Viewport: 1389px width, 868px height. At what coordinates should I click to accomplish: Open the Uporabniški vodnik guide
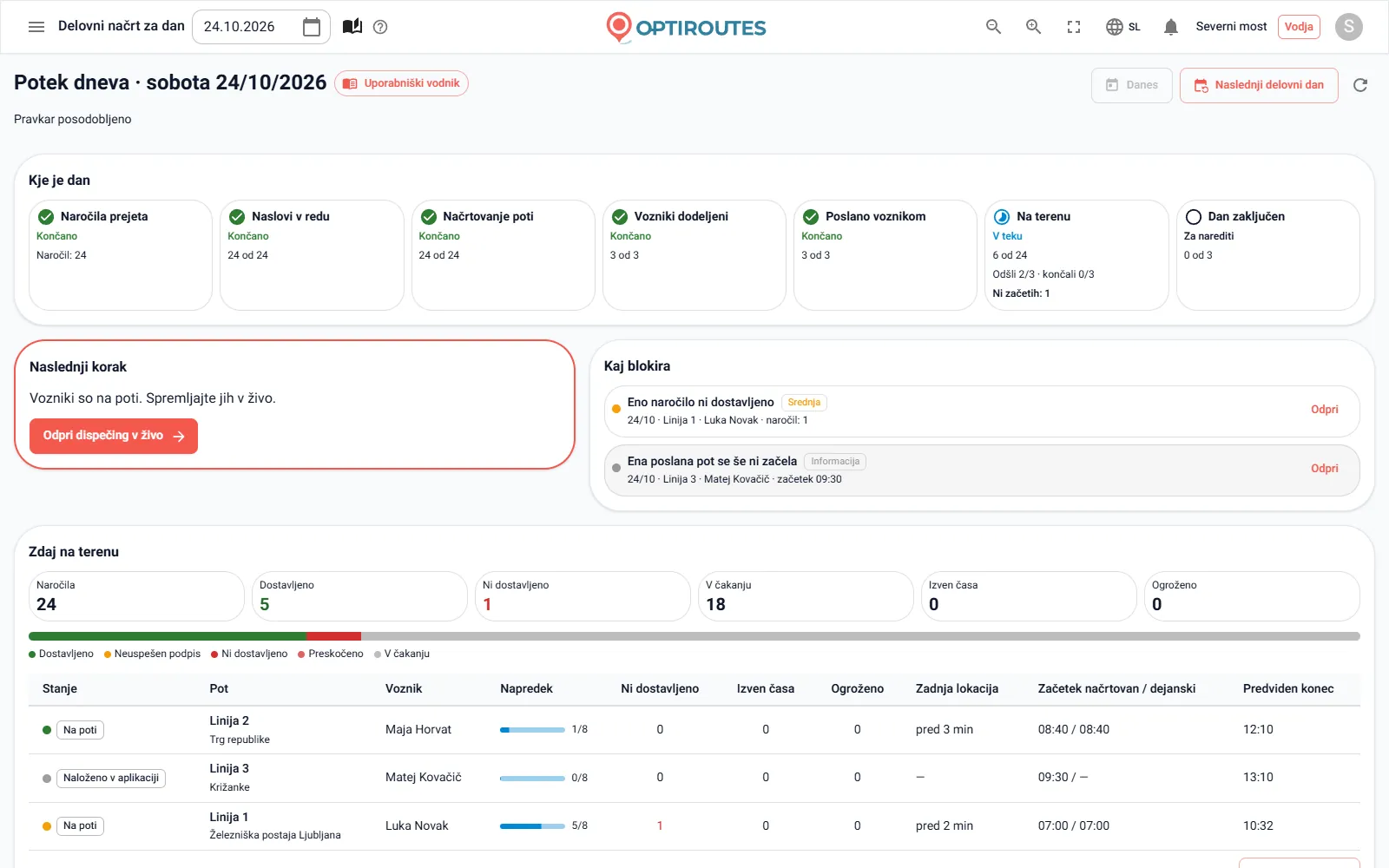click(x=401, y=83)
